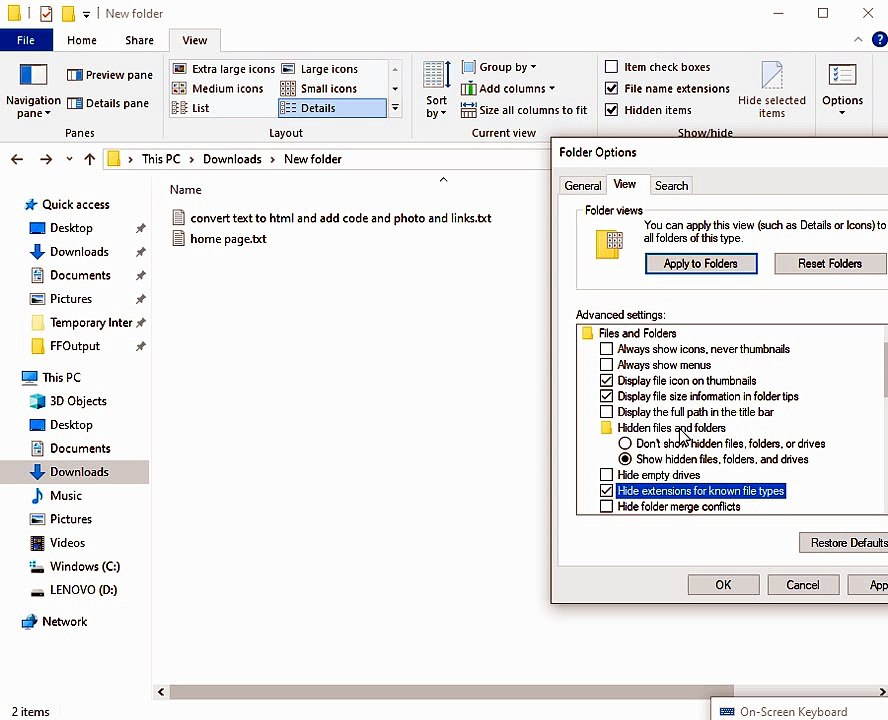Open the Options button in ribbon
Image resolution: width=888 pixels, height=720 pixels.
point(842,91)
